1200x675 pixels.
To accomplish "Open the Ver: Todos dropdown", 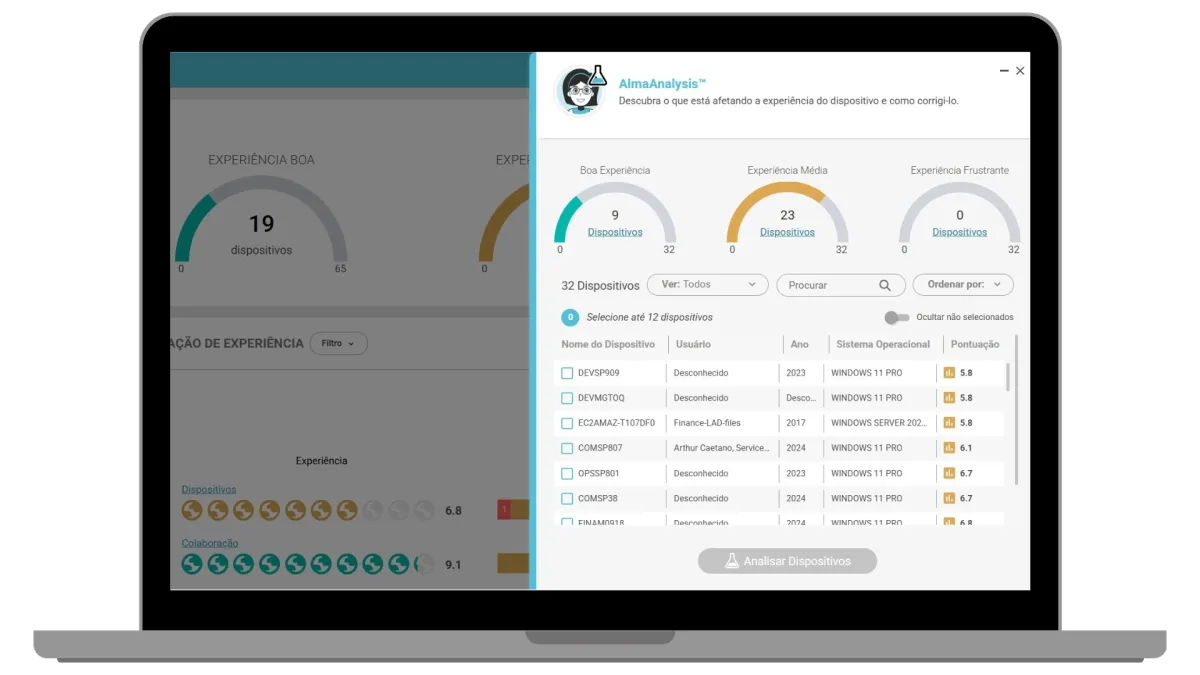I will [x=708, y=285].
